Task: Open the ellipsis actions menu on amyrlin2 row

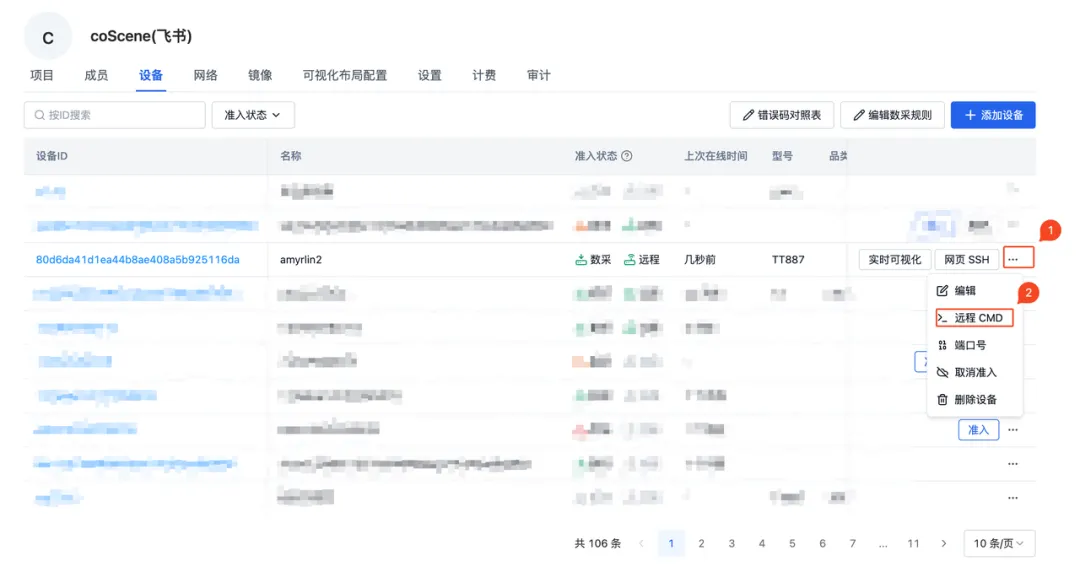Action: [x=1017, y=258]
